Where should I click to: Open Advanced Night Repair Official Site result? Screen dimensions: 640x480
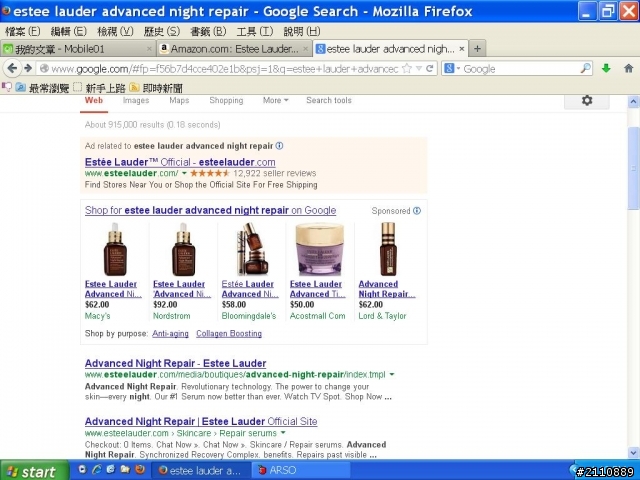tap(201, 421)
